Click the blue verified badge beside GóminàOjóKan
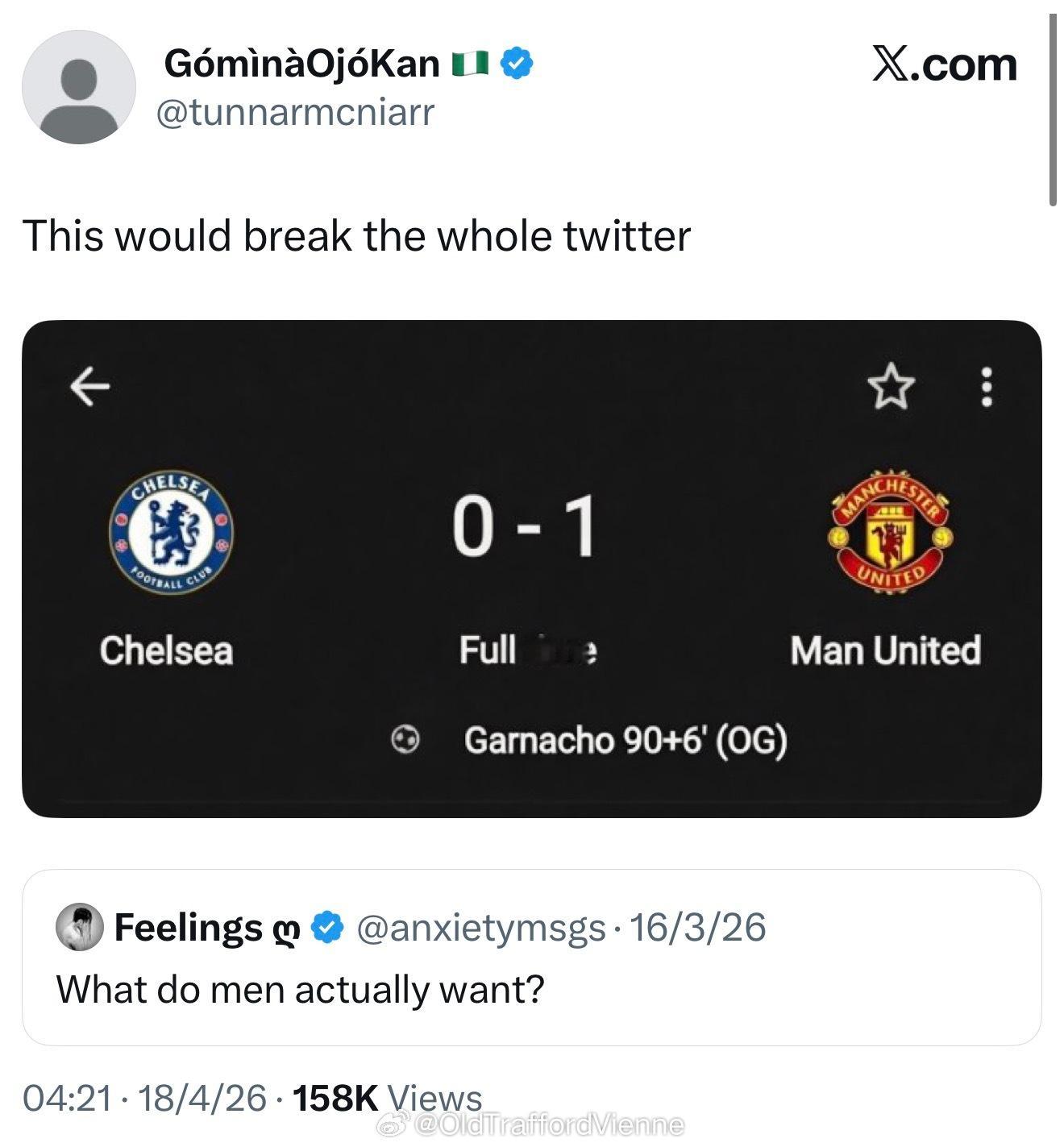Image resolution: width=1064 pixels, height=1147 pixels. 517,64
